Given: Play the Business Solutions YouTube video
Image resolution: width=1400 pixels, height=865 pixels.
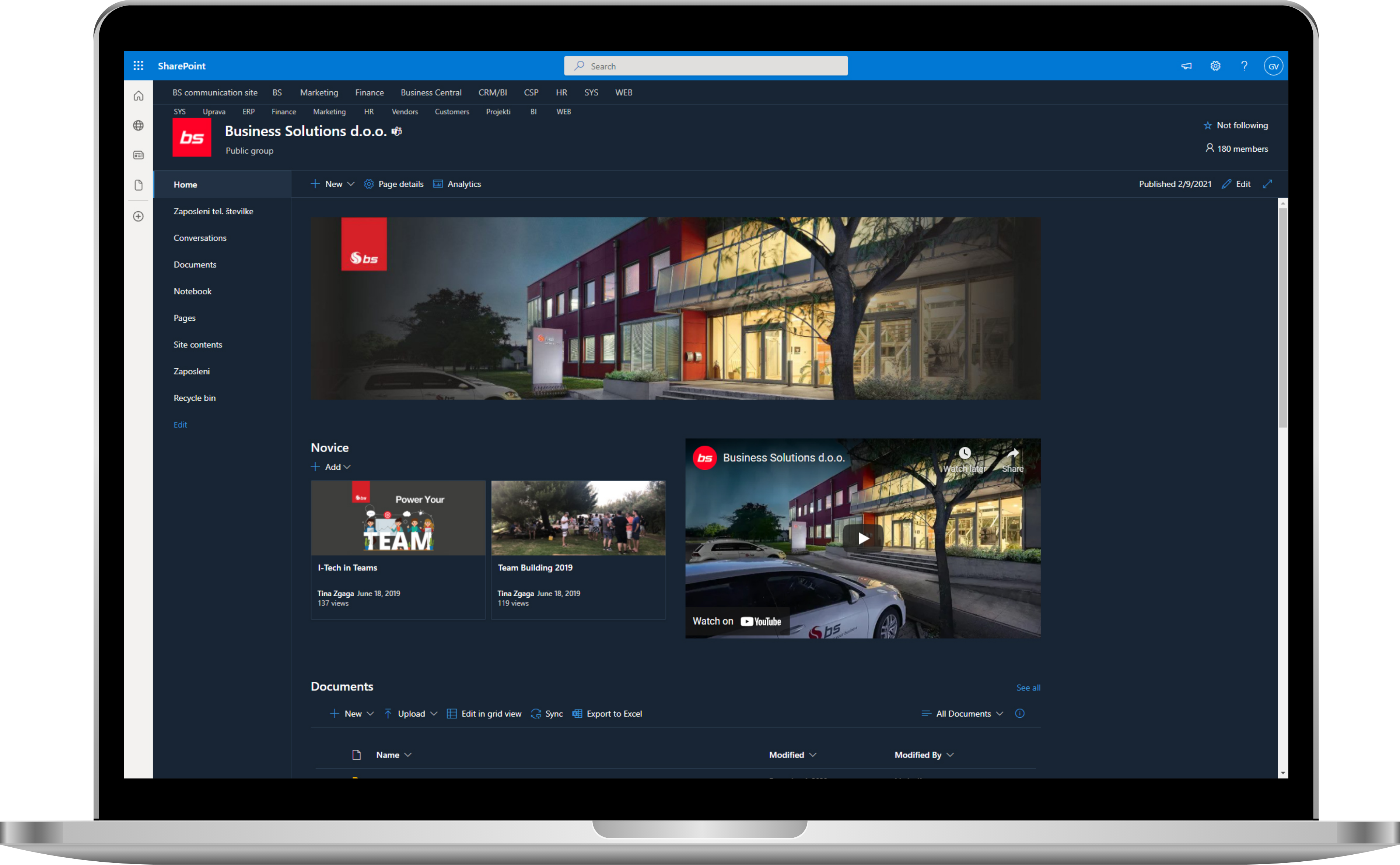Looking at the screenshot, I should tap(862, 538).
